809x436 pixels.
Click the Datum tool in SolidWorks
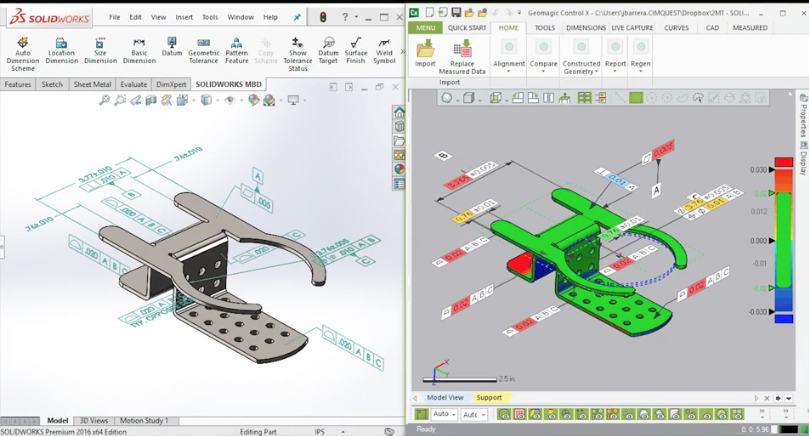[172, 46]
